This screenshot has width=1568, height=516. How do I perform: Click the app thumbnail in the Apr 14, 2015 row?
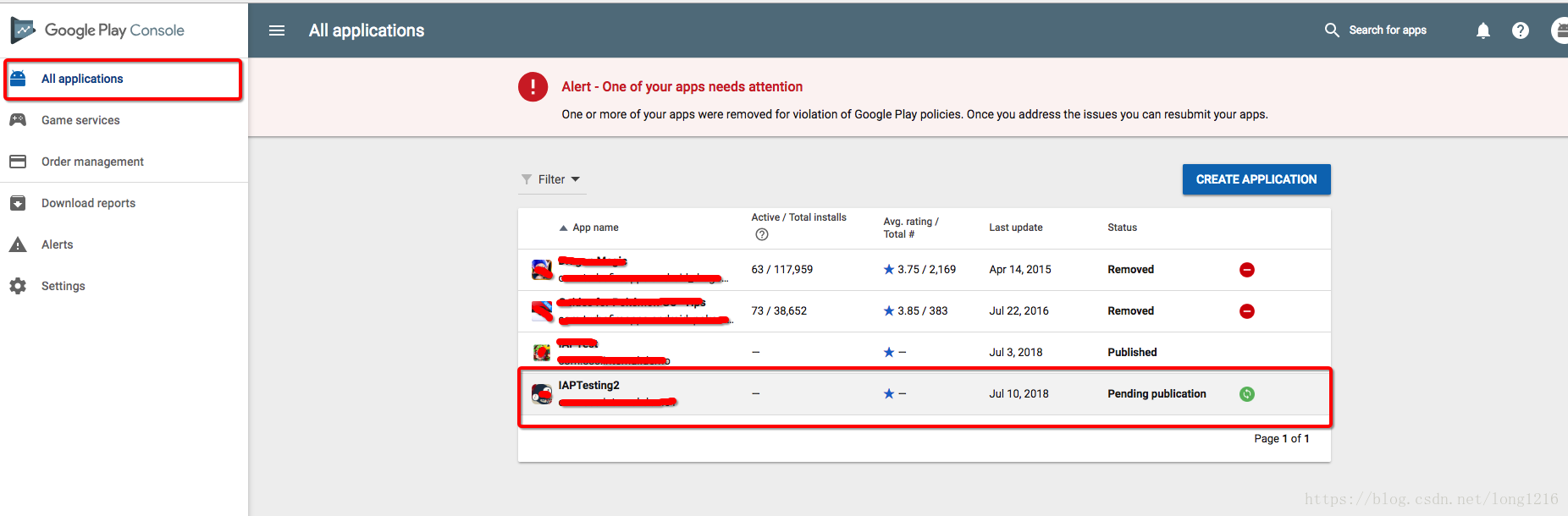tap(542, 270)
